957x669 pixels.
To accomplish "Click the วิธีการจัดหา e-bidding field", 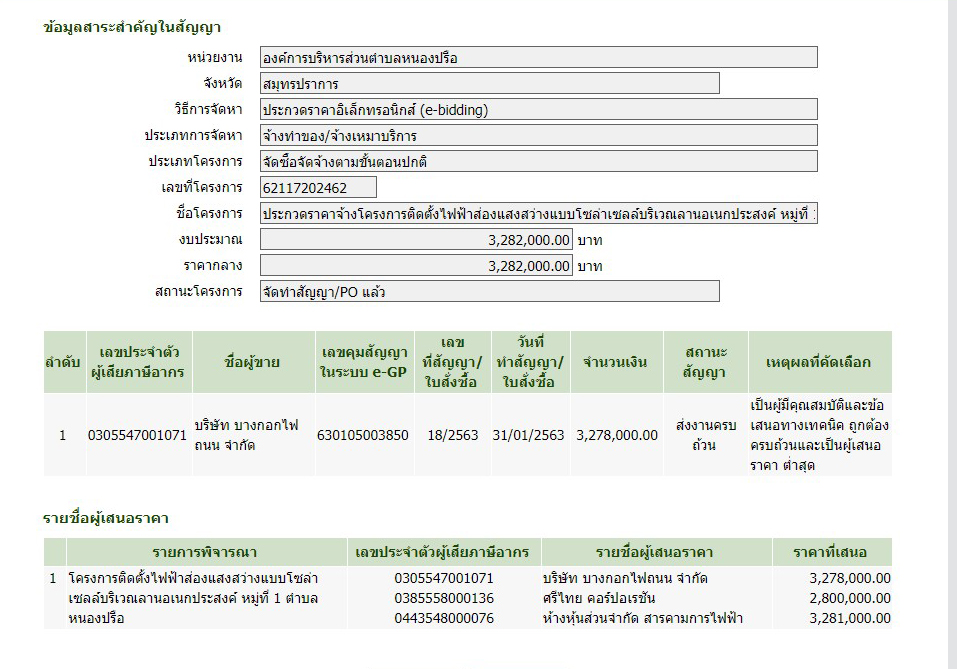I will [x=537, y=110].
